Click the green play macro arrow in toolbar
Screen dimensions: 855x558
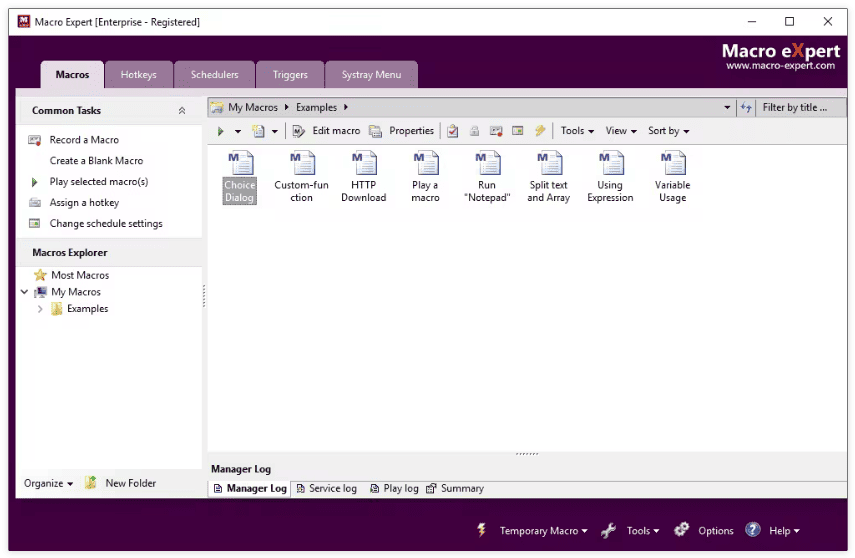click(220, 131)
